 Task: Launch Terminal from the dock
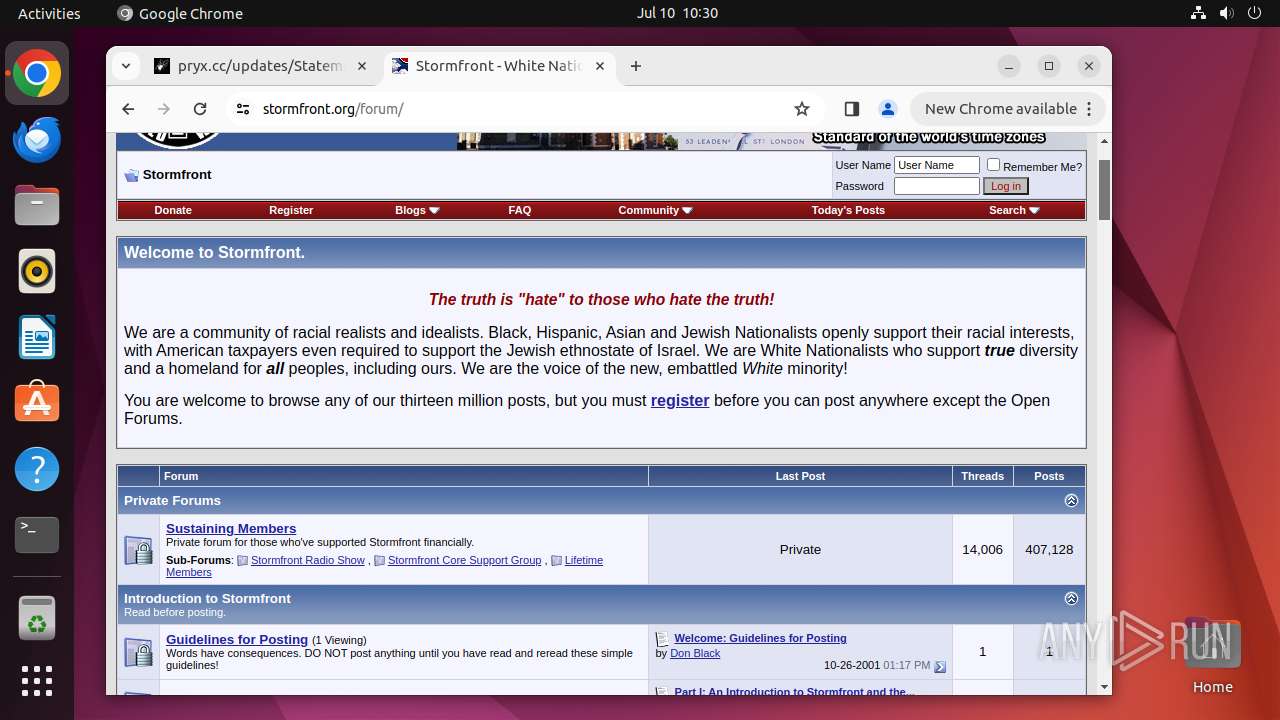coord(37,535)
